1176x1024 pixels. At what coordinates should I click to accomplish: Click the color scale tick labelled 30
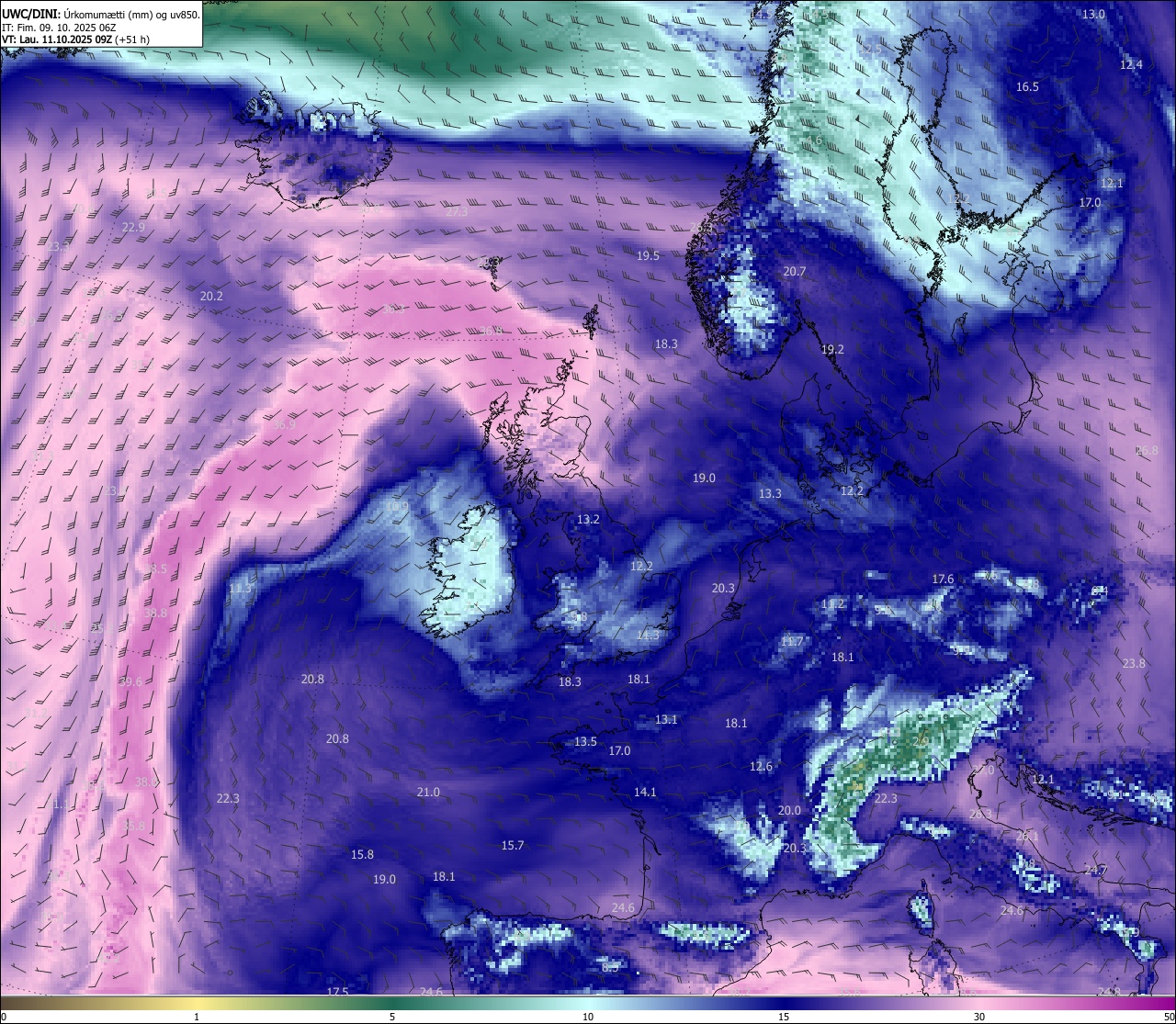click(979, 1016)
